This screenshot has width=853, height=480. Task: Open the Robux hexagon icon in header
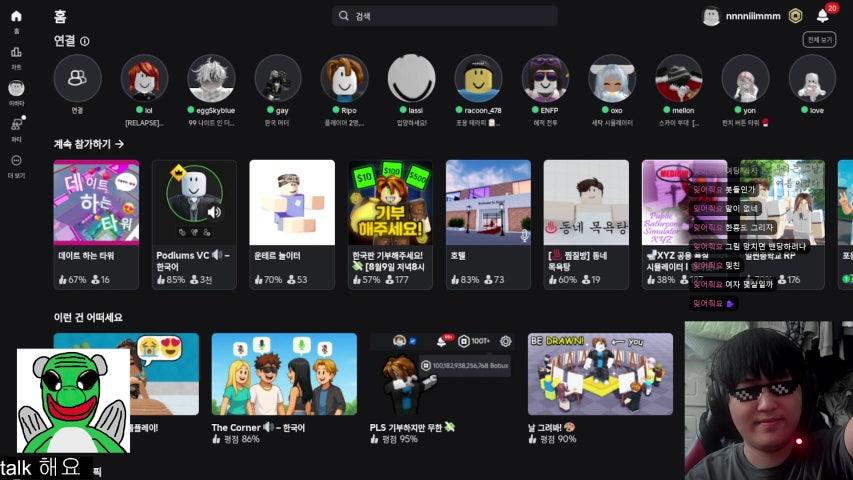click(795, 16)
